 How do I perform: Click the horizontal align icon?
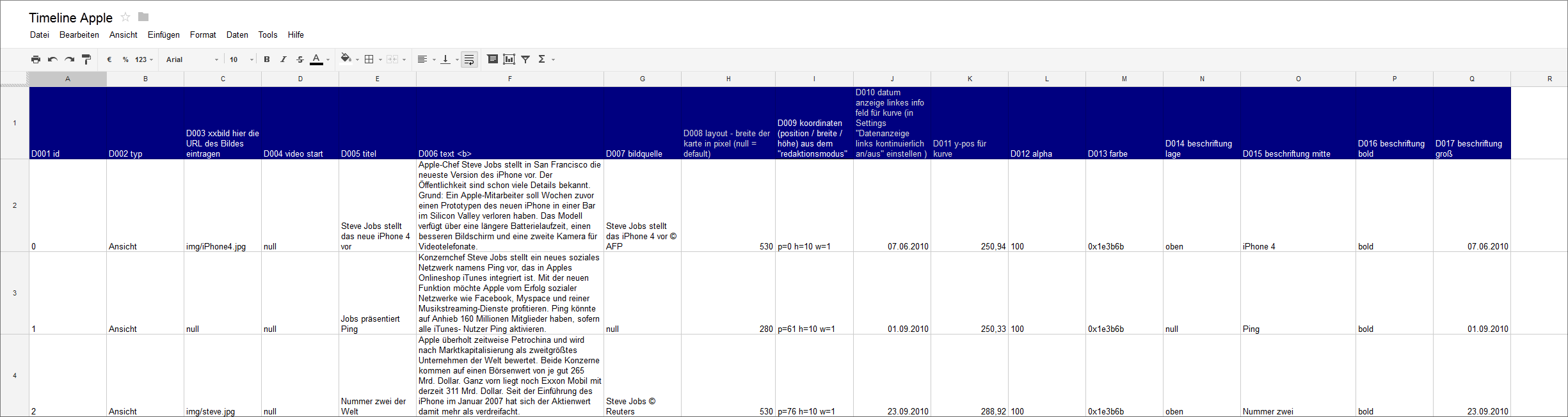422,59
